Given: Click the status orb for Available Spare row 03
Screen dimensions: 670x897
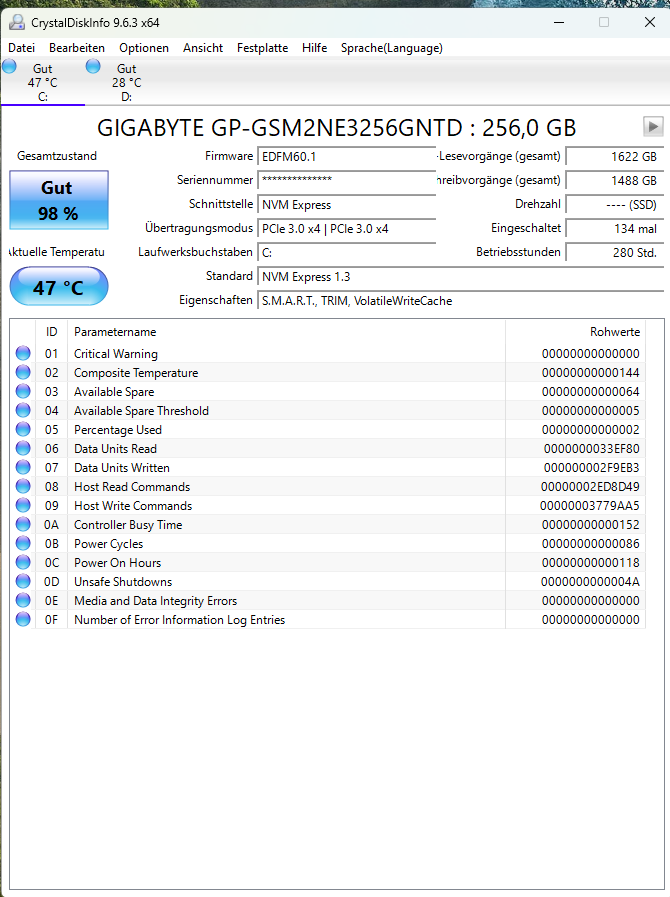Looking at the screenshot, I should click(23, 391).
